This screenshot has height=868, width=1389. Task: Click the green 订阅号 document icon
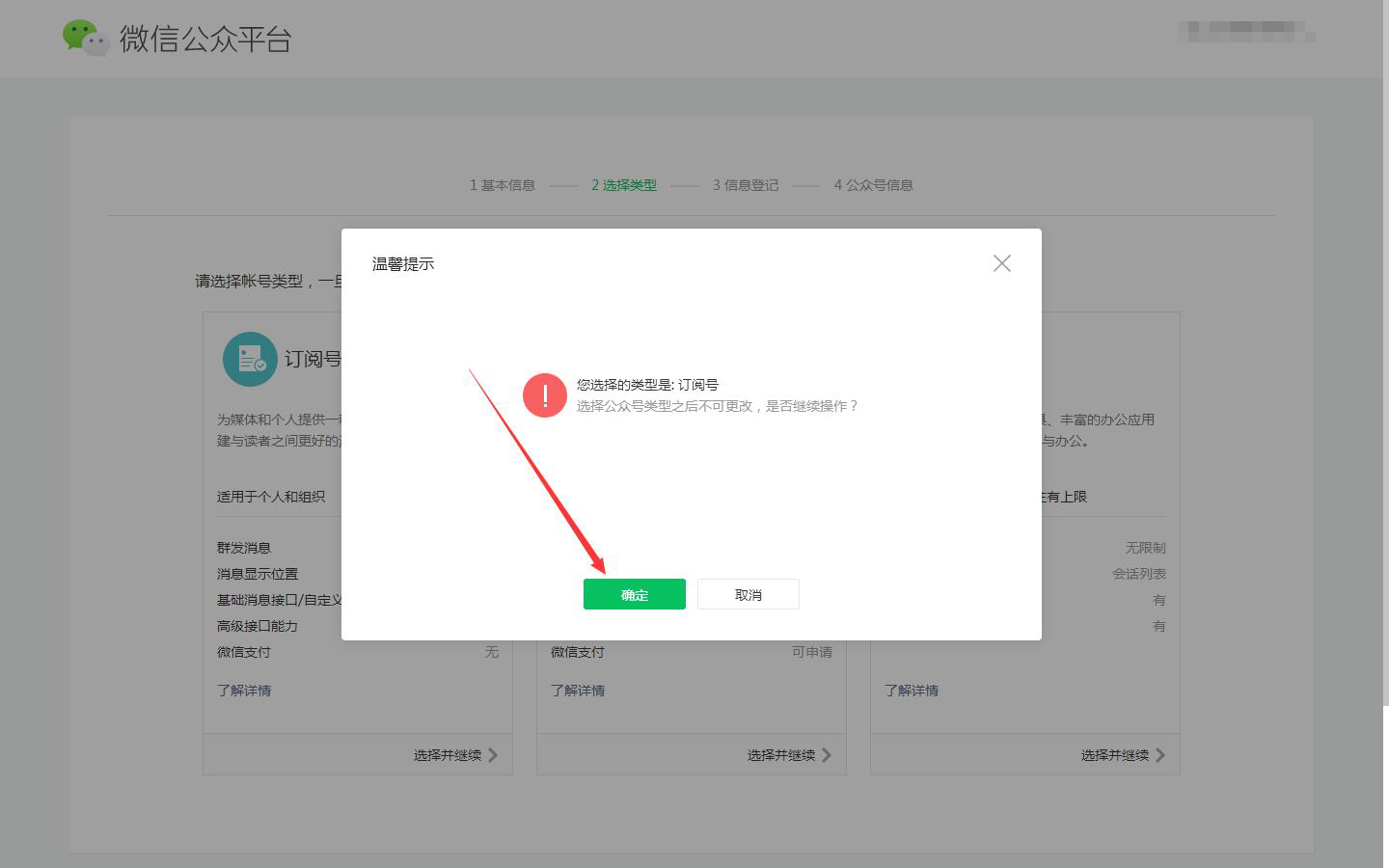tap(249, 358)
